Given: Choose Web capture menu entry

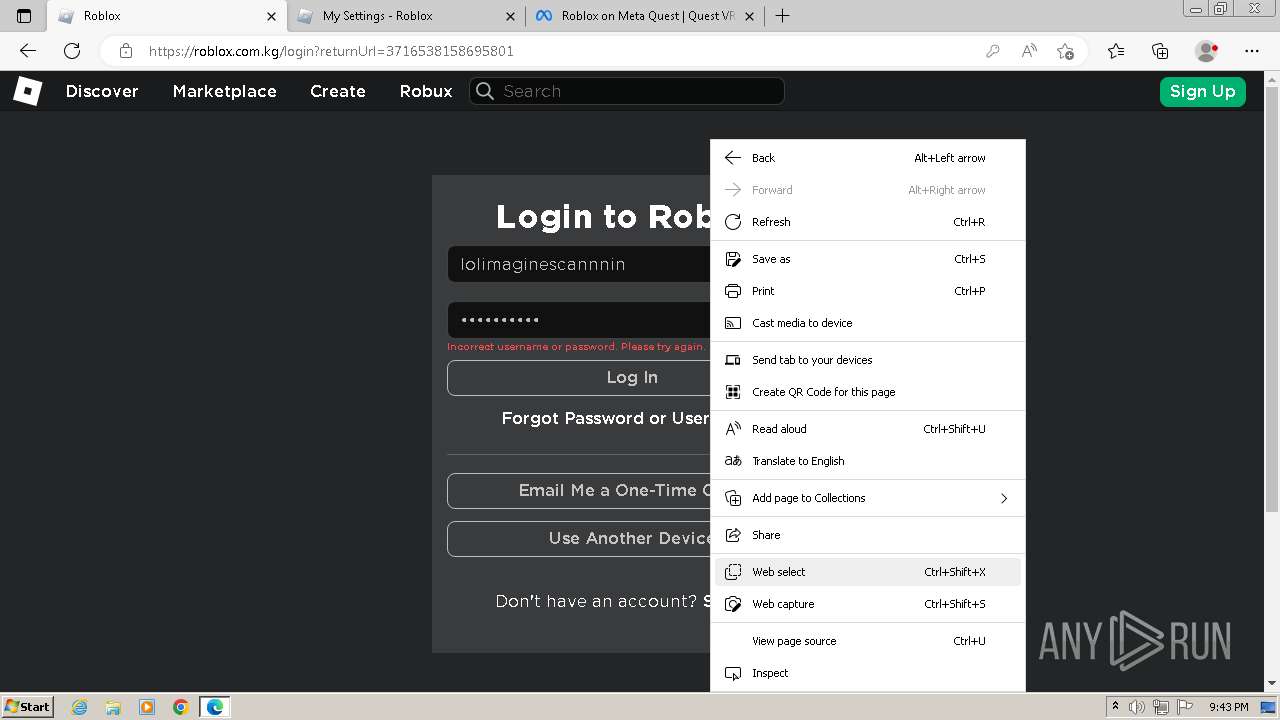Looking at the screenshot, I should pos(868,604).
